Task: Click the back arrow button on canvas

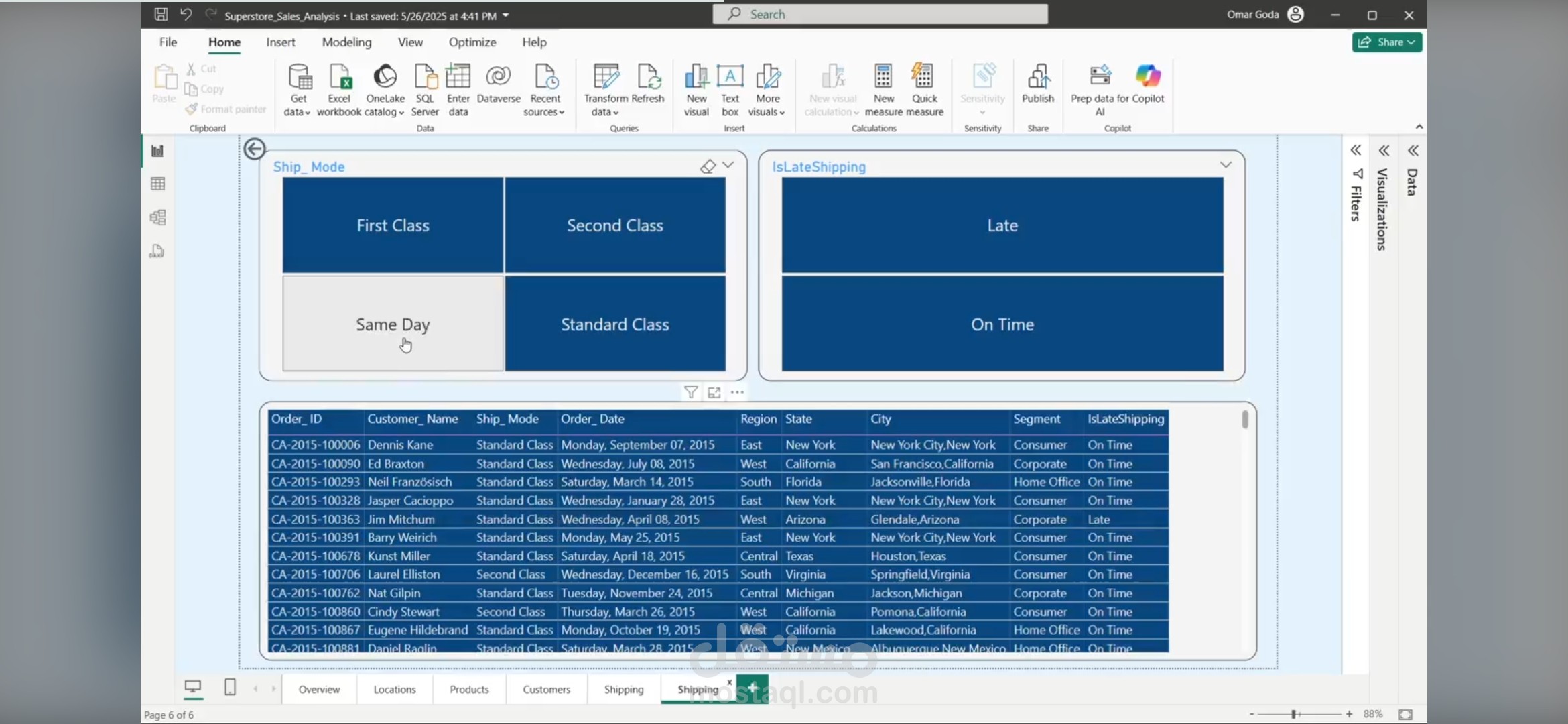Action: point(255,149)
